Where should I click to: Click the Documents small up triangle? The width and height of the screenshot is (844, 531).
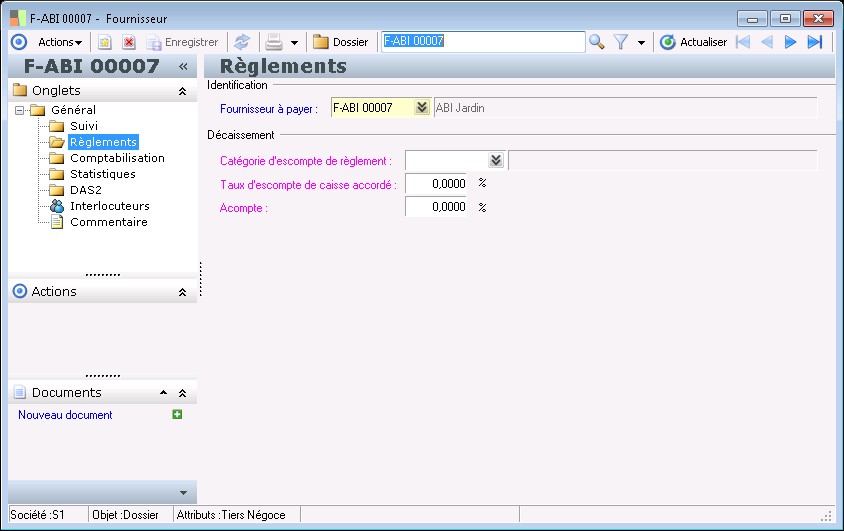coord(164,393)
